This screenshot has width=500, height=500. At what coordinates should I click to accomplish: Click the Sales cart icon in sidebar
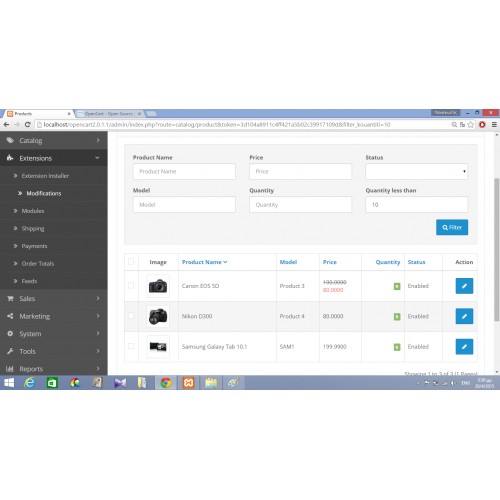coord(10,298)
